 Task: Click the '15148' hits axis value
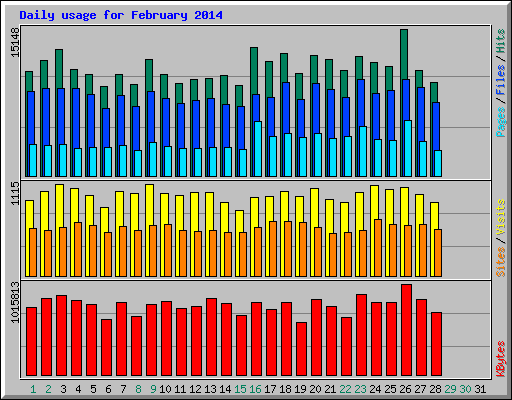(15, 42)
